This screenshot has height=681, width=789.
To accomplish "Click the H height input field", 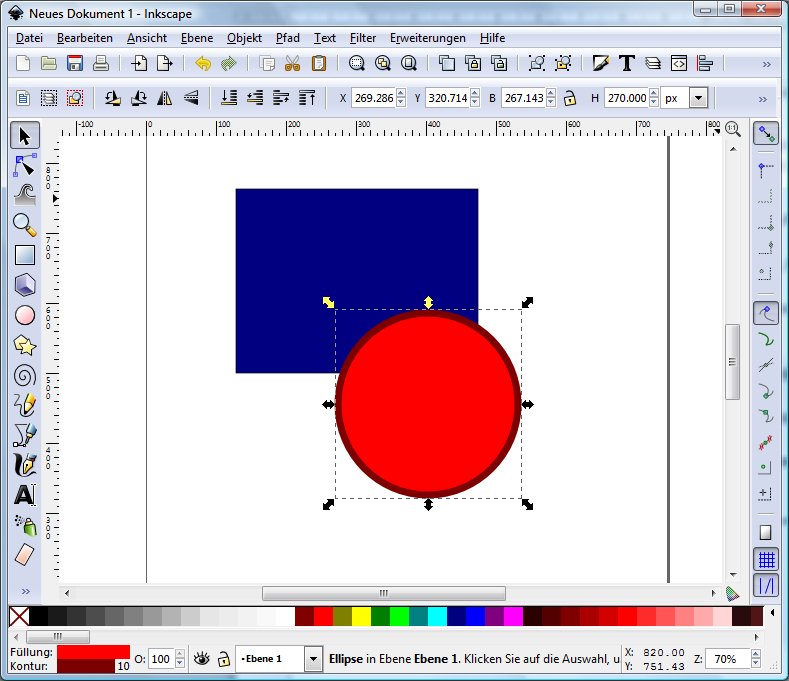I will coord(626,98).
